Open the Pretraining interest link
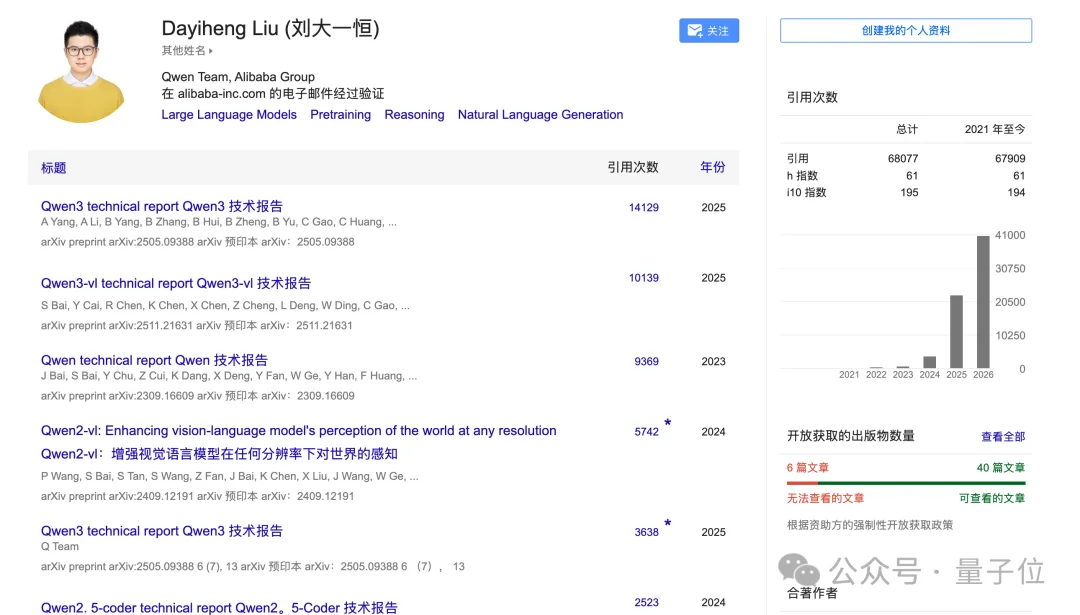 (x=340, y=114)
